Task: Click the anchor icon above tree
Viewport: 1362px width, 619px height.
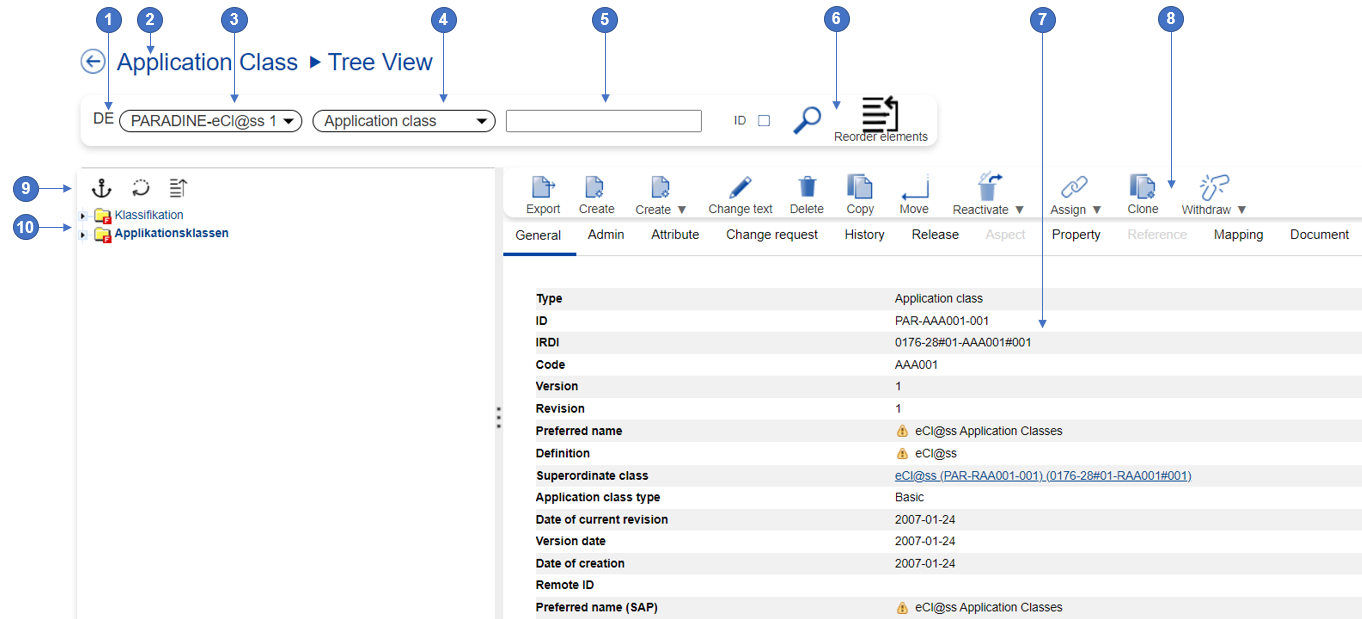Action: click(101, 187)
